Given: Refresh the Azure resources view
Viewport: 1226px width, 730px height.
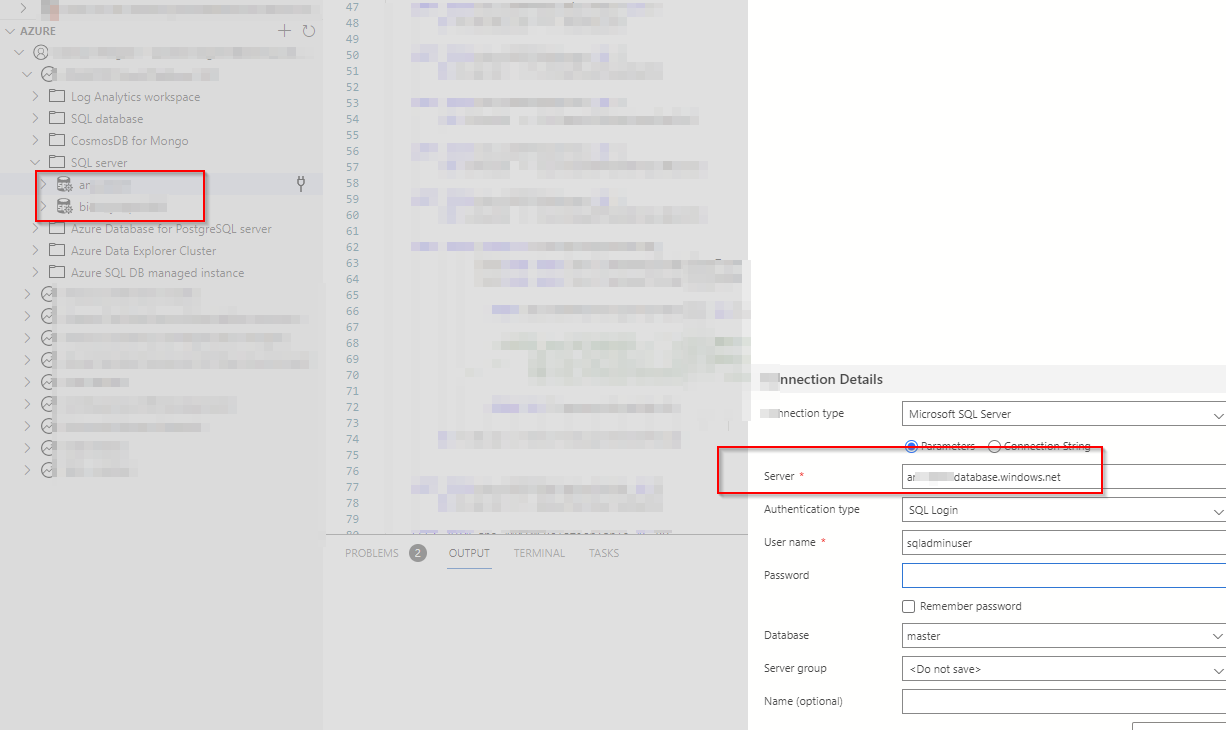Looking at the screenshot, I should (x=309, y=30).
